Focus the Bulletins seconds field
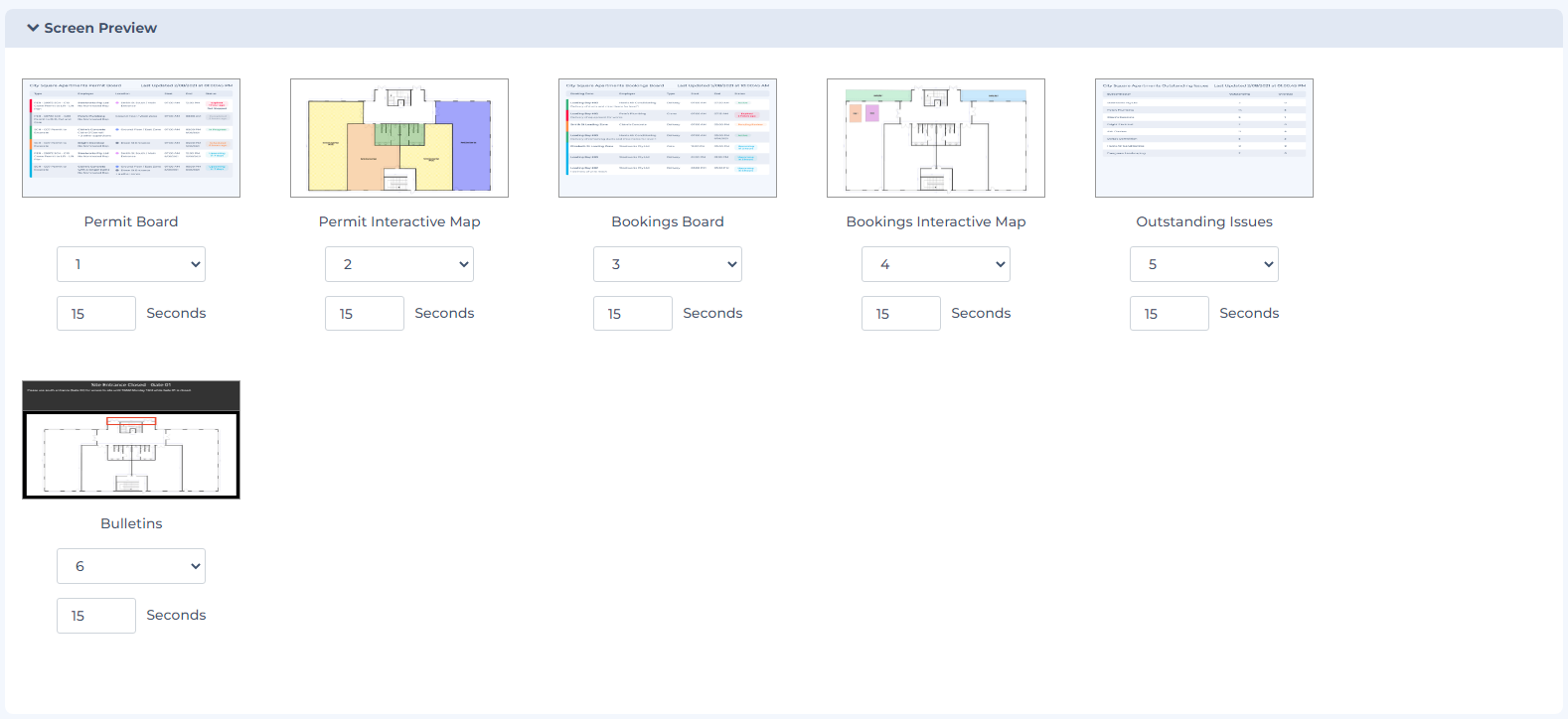 coord(96,616)
